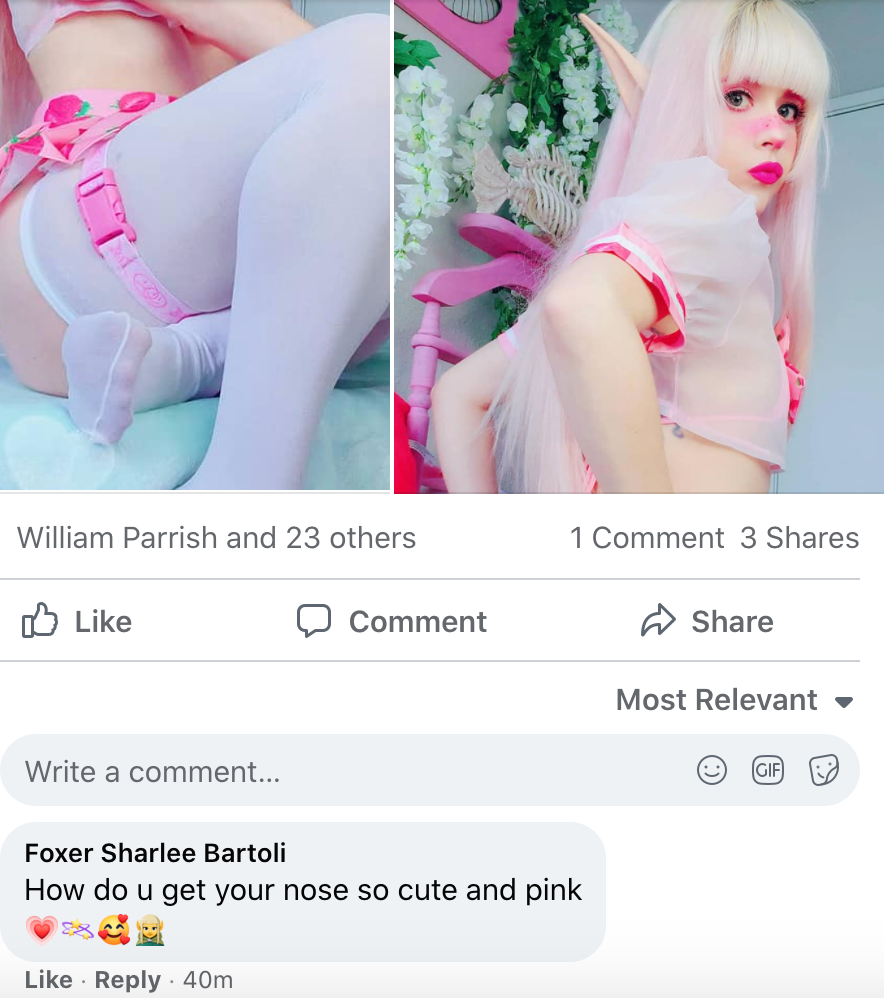The width and height of the screenshot is (884, 998).
Task: Expand the Most Relevant sort arrow
Action: 844,702
